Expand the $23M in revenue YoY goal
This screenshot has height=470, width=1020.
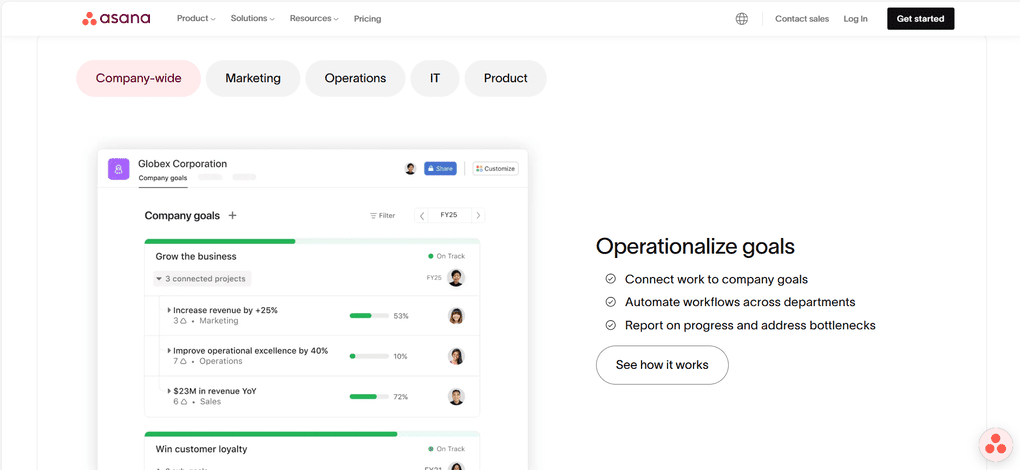(x=169, y=391)
